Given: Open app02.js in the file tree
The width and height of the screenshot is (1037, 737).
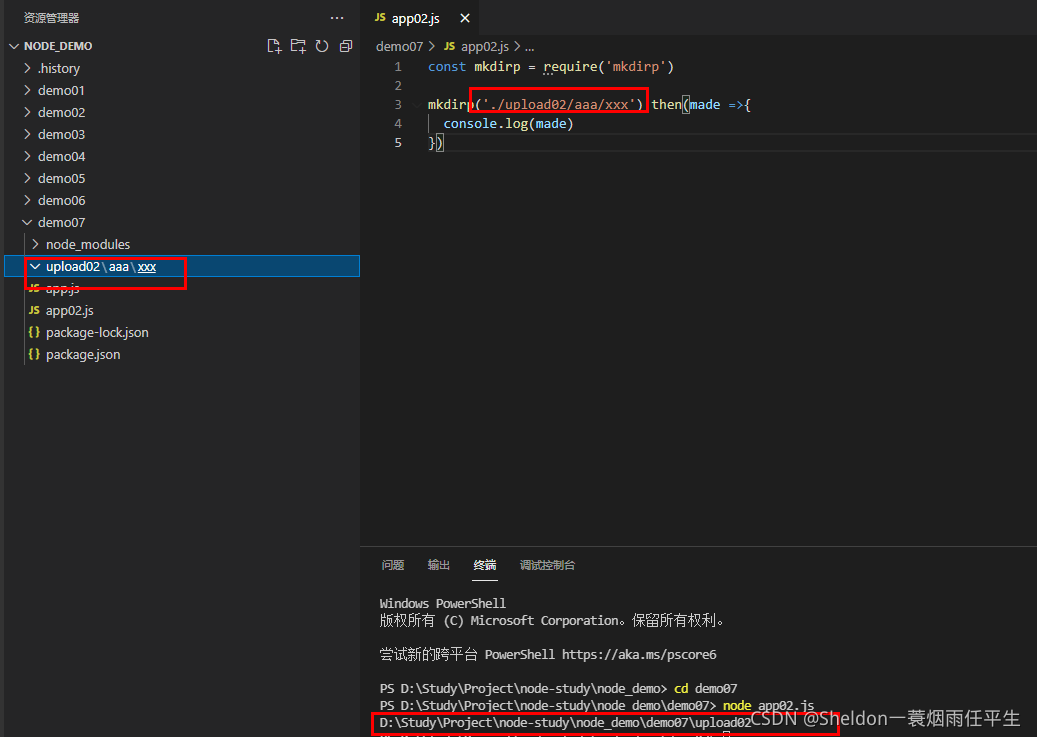Looking at the screenshot, I should [69, 310].
